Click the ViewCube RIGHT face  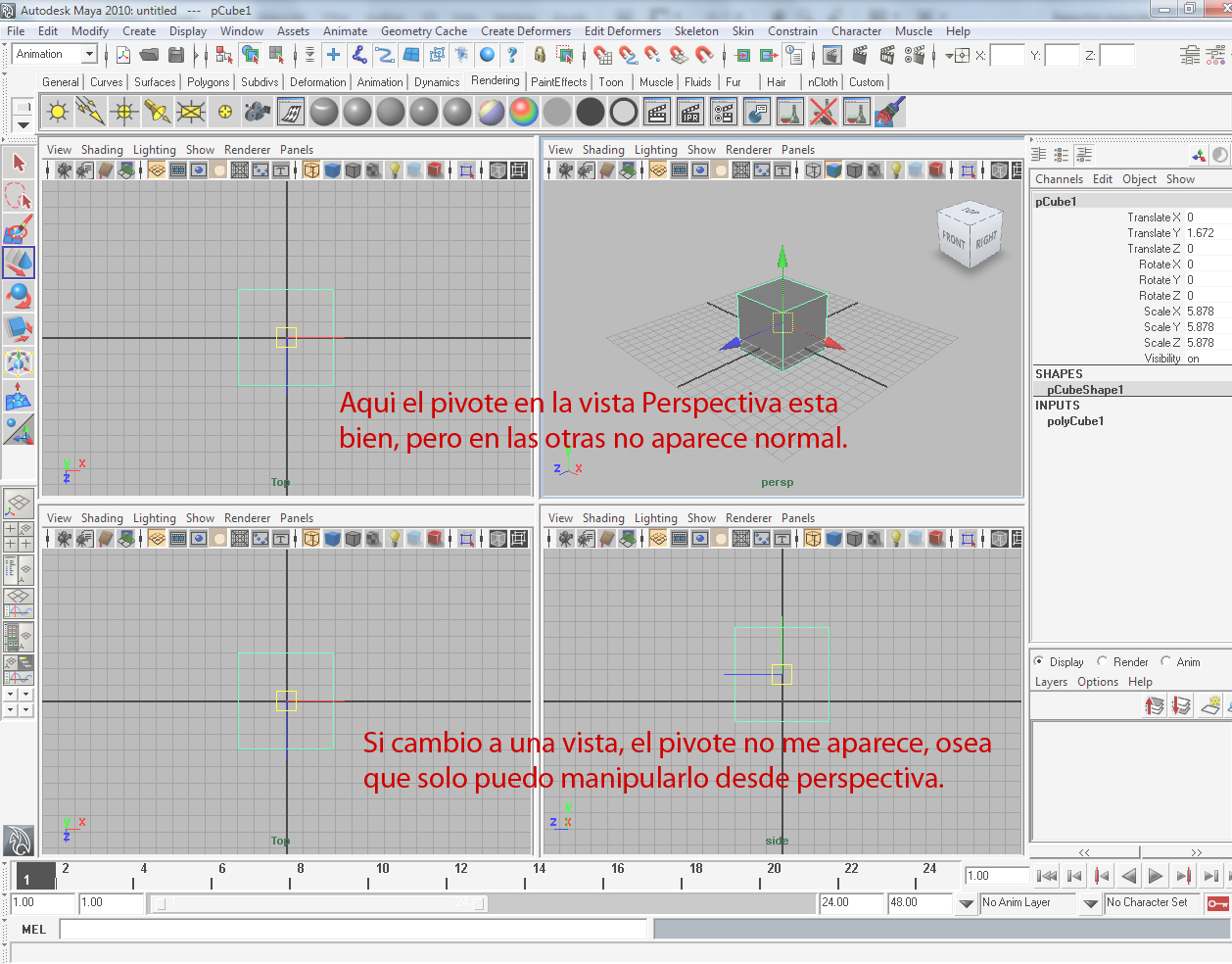tap(985, 239)
